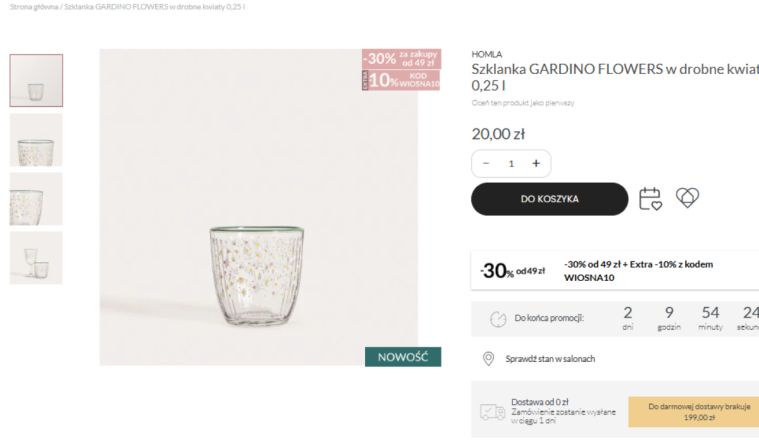The height and width of the screenshot is (443, 759).
Task: Click 'Oceń ten produkt jako pierwszy' link
Action: (x=522, y=102)
